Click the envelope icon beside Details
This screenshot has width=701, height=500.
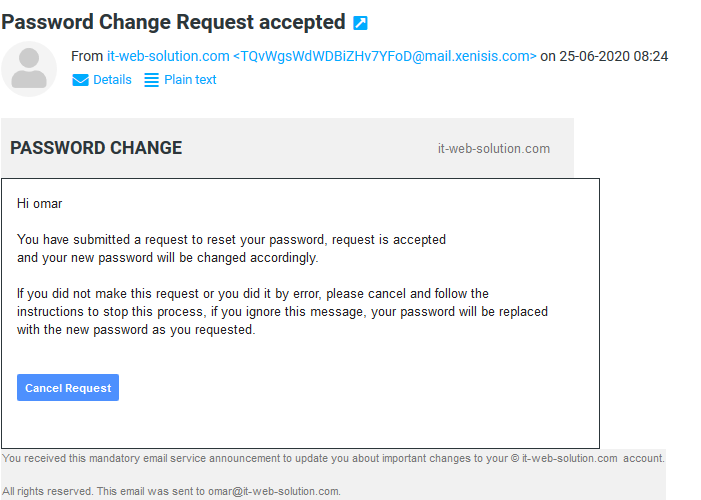[80, 80]
